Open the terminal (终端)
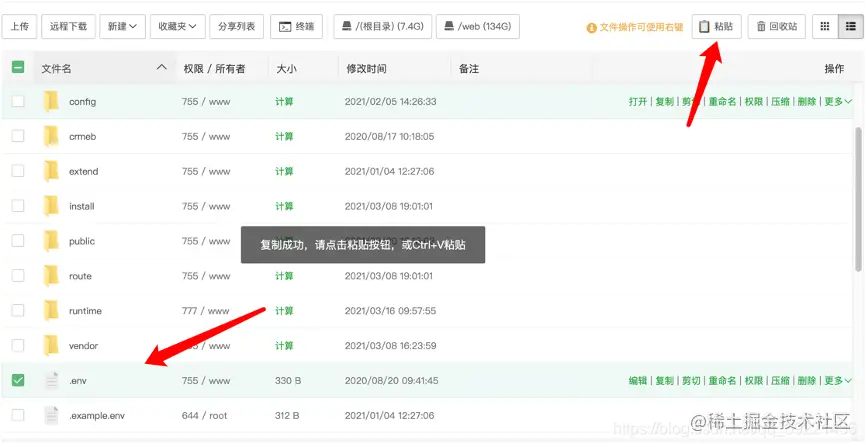The image size is (866, 447). [297, 27]
